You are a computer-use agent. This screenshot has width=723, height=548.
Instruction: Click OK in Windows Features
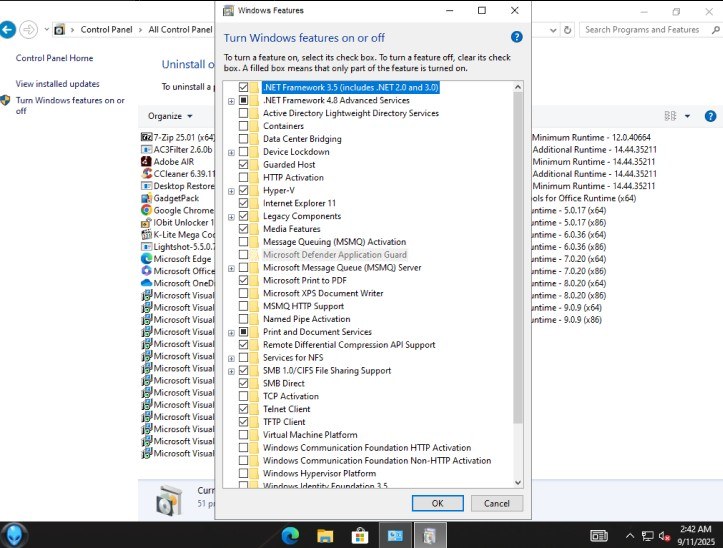(438, 503)
